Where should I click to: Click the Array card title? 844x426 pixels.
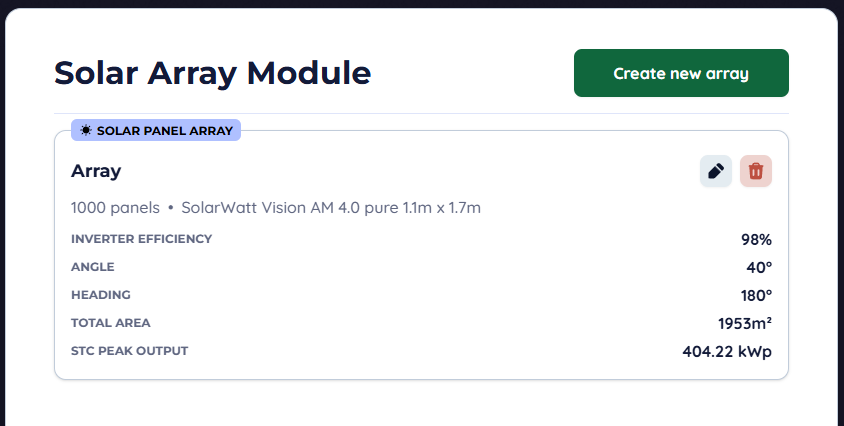point(96,171)
